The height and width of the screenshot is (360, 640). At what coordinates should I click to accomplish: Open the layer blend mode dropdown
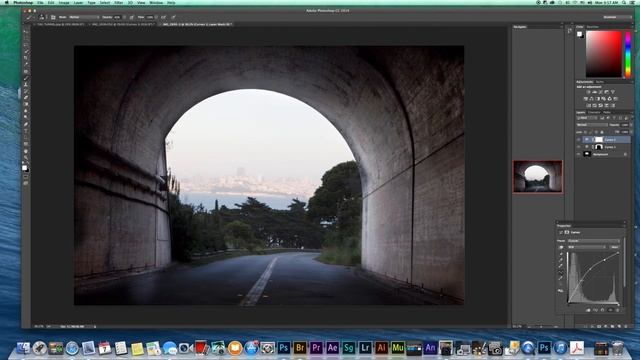(592, 125)
